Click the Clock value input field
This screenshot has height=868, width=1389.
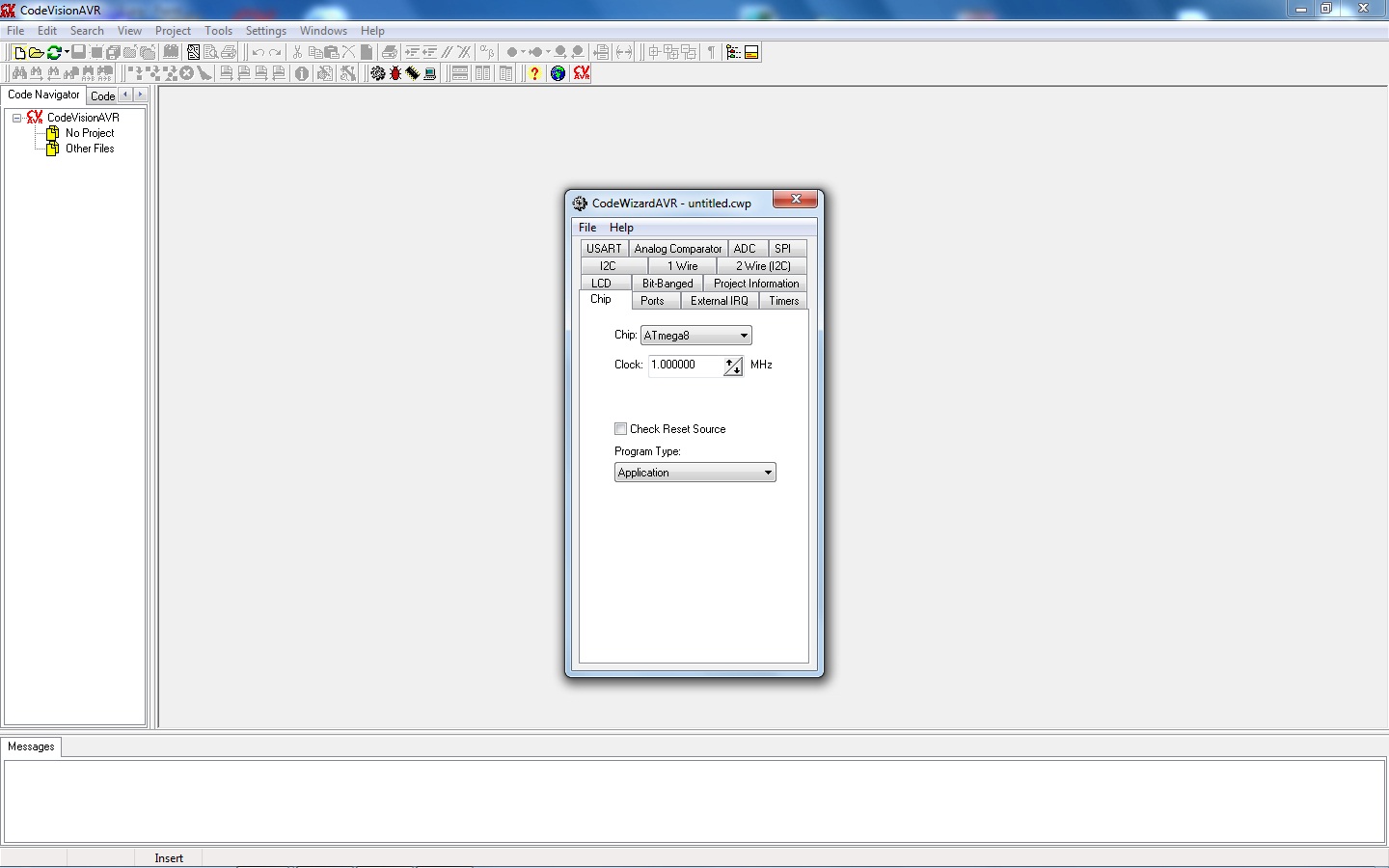(685, 365)
